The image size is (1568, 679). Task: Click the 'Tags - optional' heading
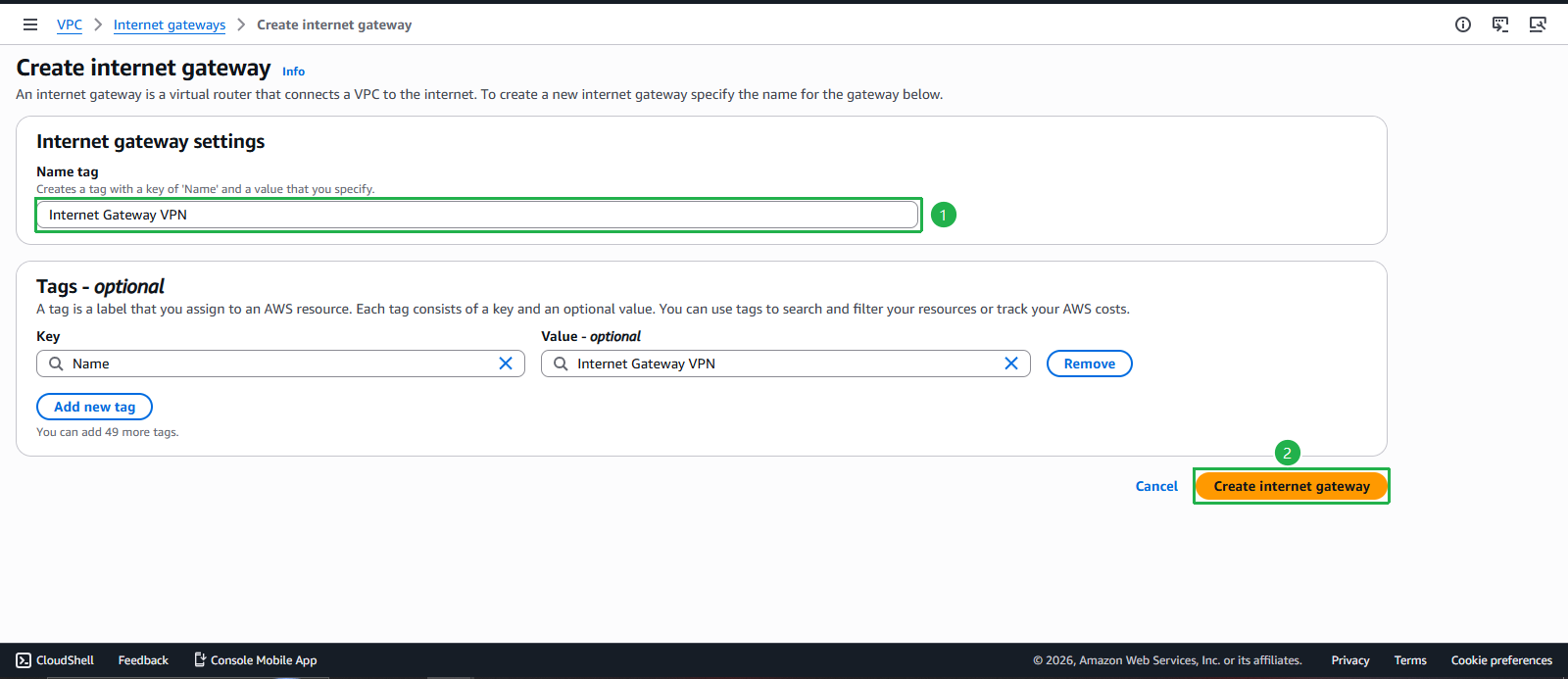100,286
